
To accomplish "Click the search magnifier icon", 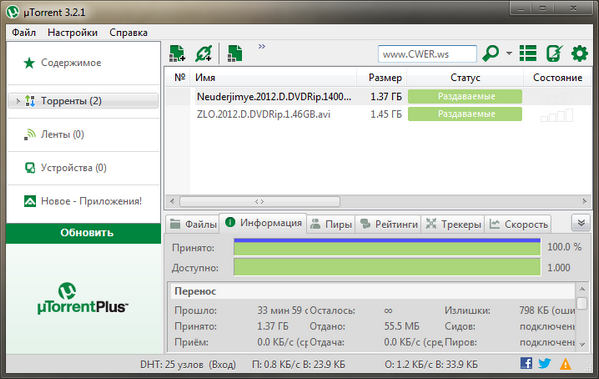I will [491, 53].
